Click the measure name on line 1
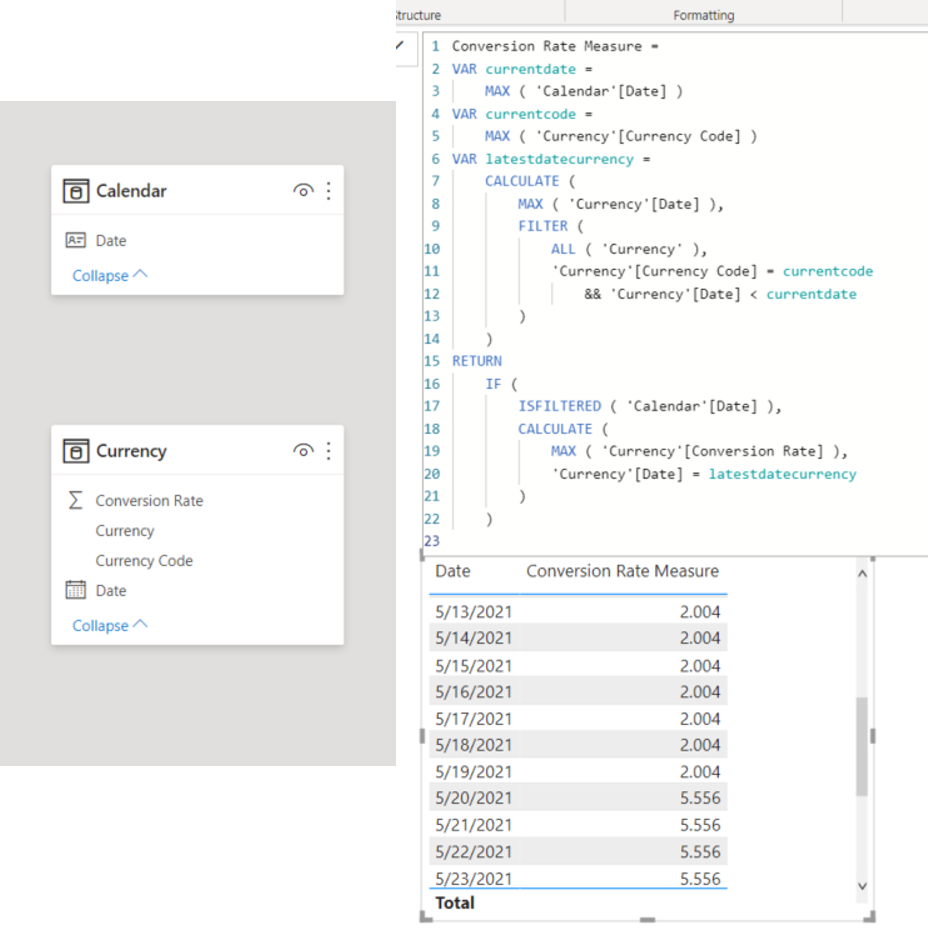Image resolution: width=928 pixels, height=945 pixels. [547, 46]
